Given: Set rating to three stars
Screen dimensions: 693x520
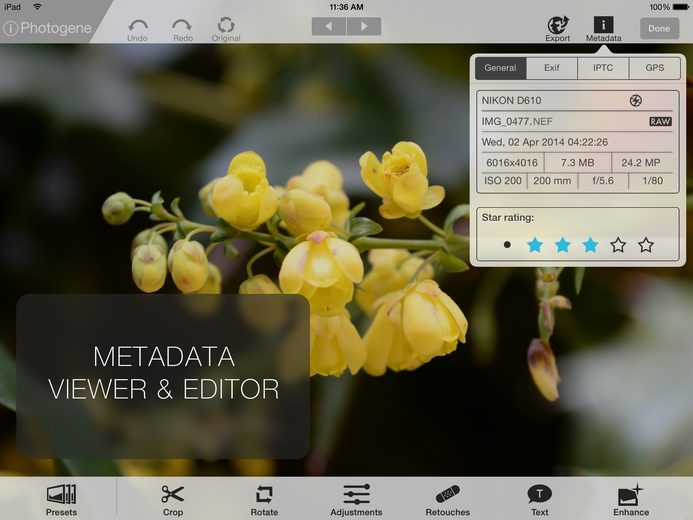Looking at the screenshot, I should (590, 244).
